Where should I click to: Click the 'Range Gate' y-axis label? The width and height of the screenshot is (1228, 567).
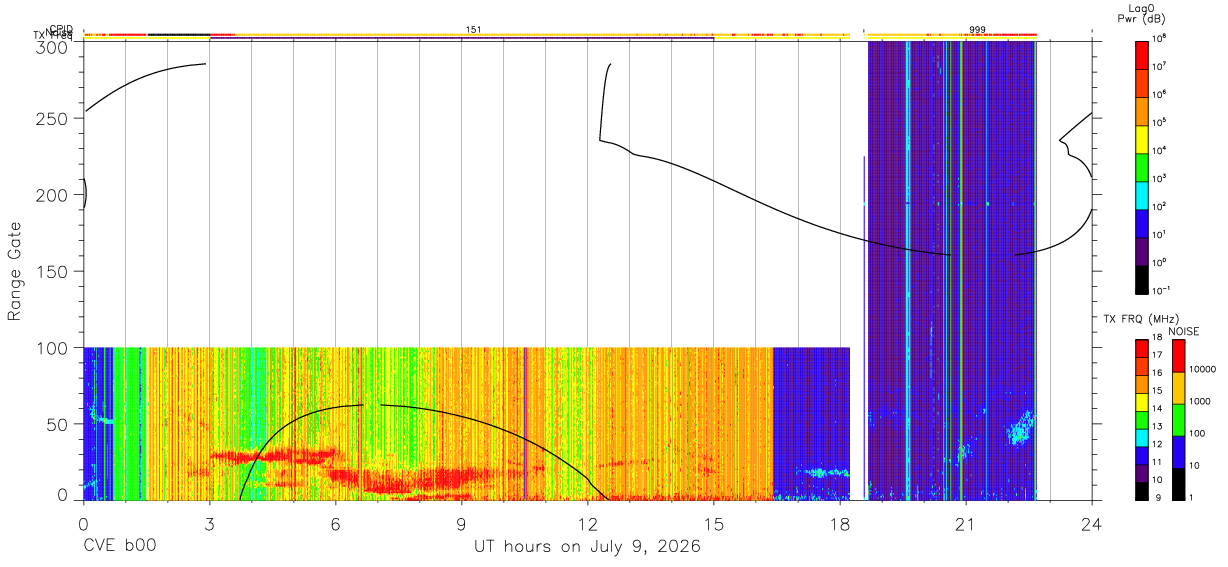(15, 271)
